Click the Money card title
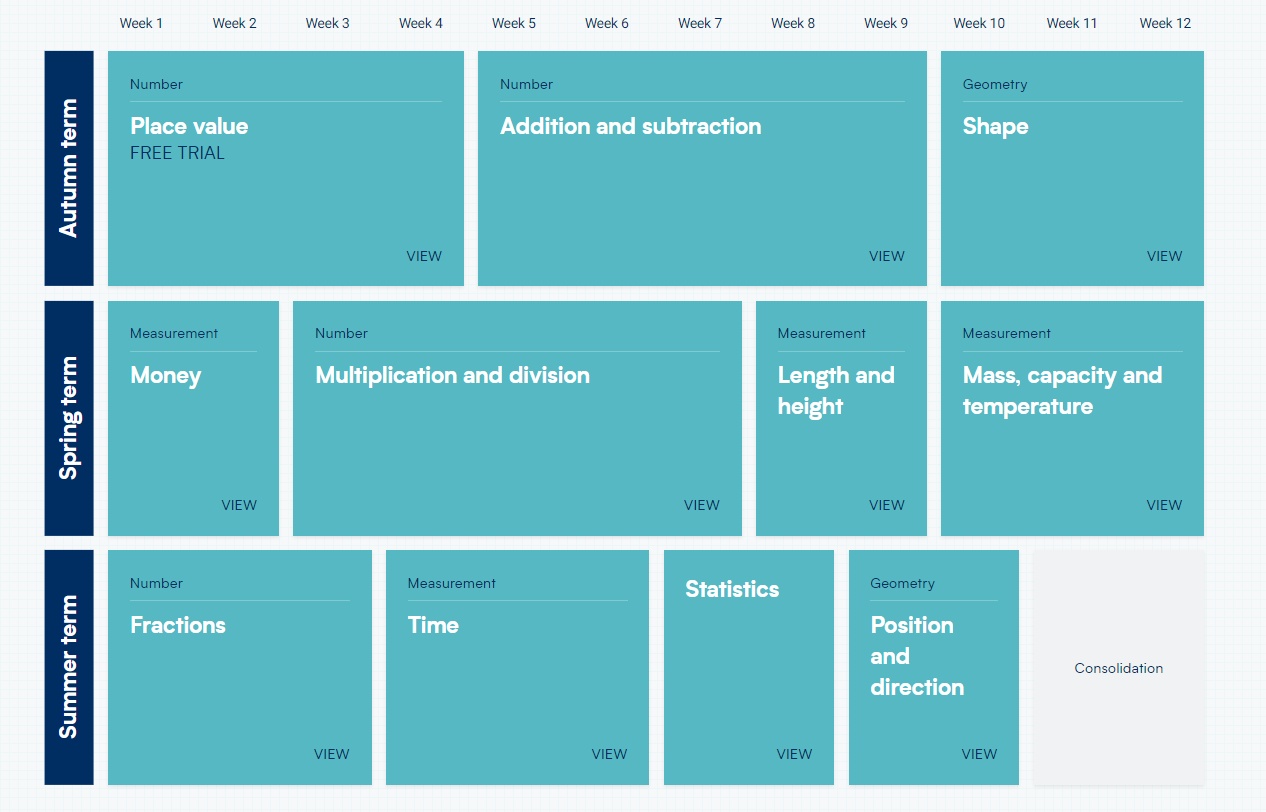Viewport: 1266px width, 812px height. pos(166,376)
